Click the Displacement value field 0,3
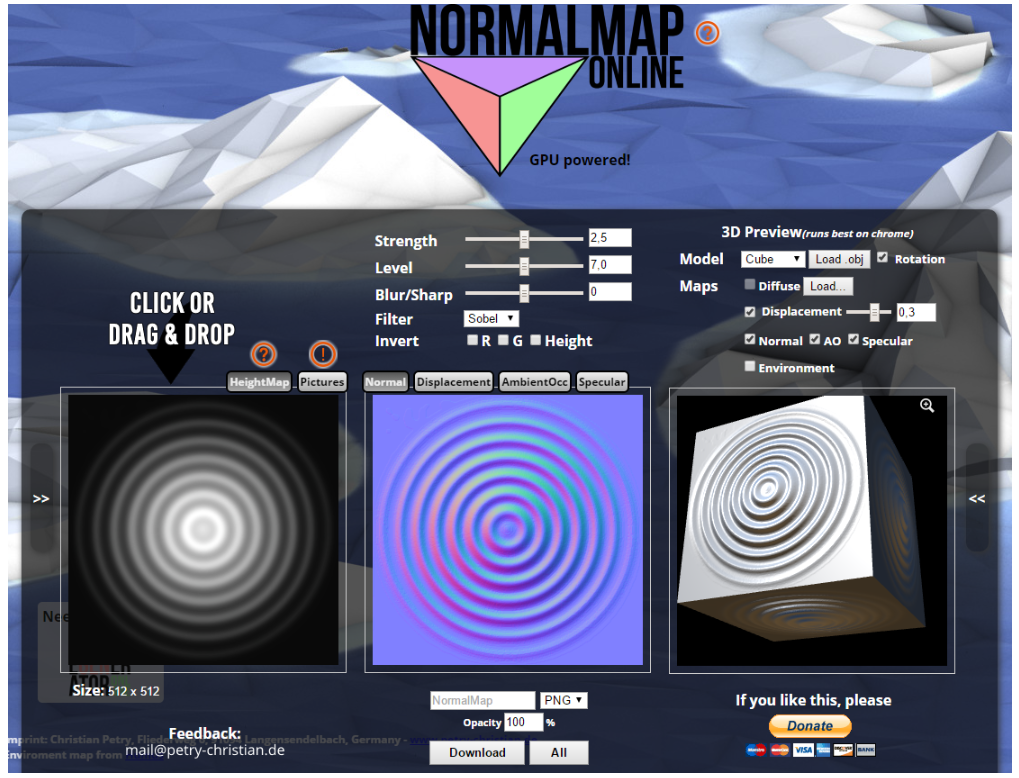The image size is (1019, 778). click(x=916, y=312)
